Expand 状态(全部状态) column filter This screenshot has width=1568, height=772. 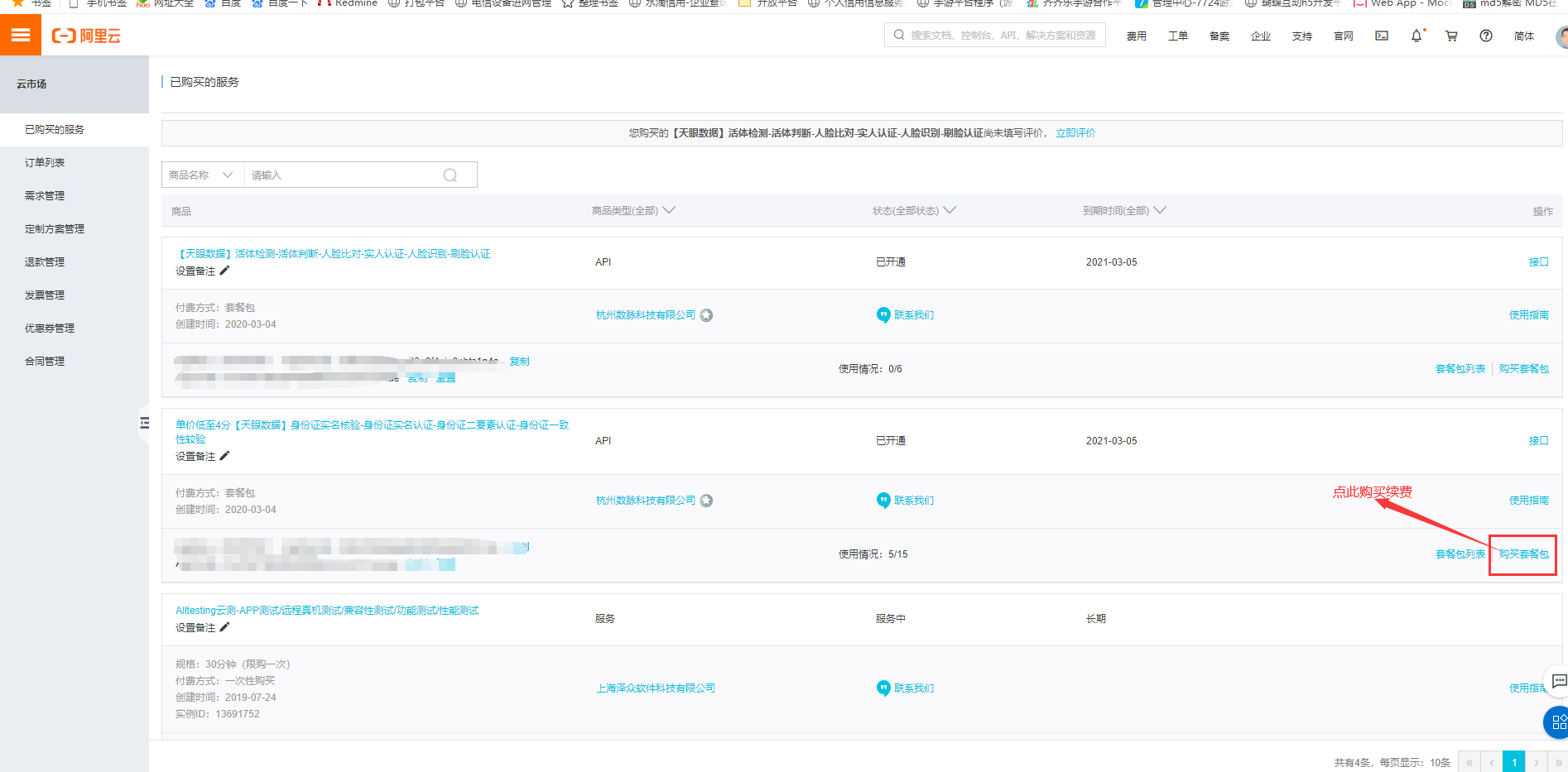914,211
